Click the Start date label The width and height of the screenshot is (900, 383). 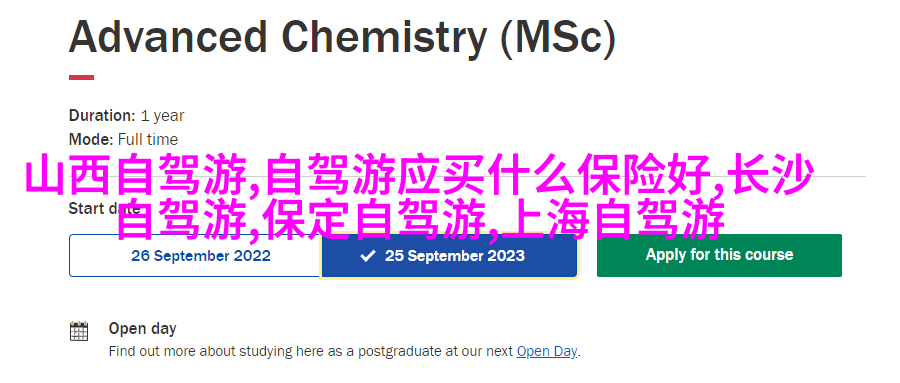coord(96,208)
